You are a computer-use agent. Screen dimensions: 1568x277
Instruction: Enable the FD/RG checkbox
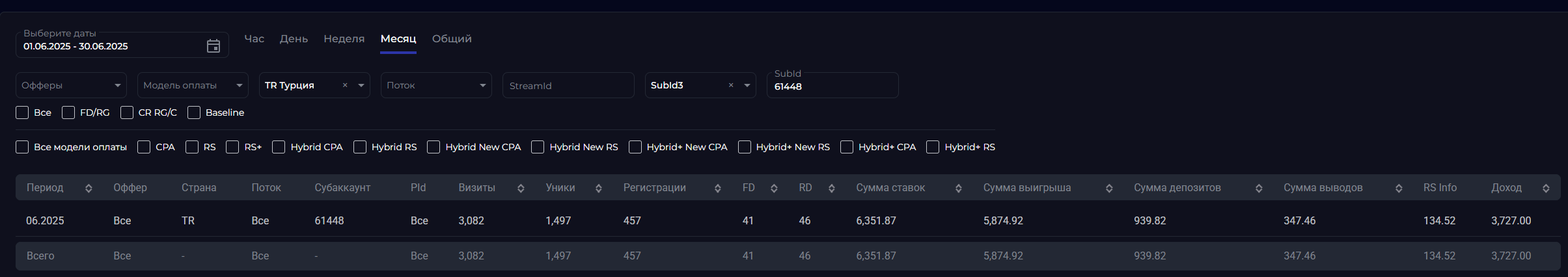point(68,112)
